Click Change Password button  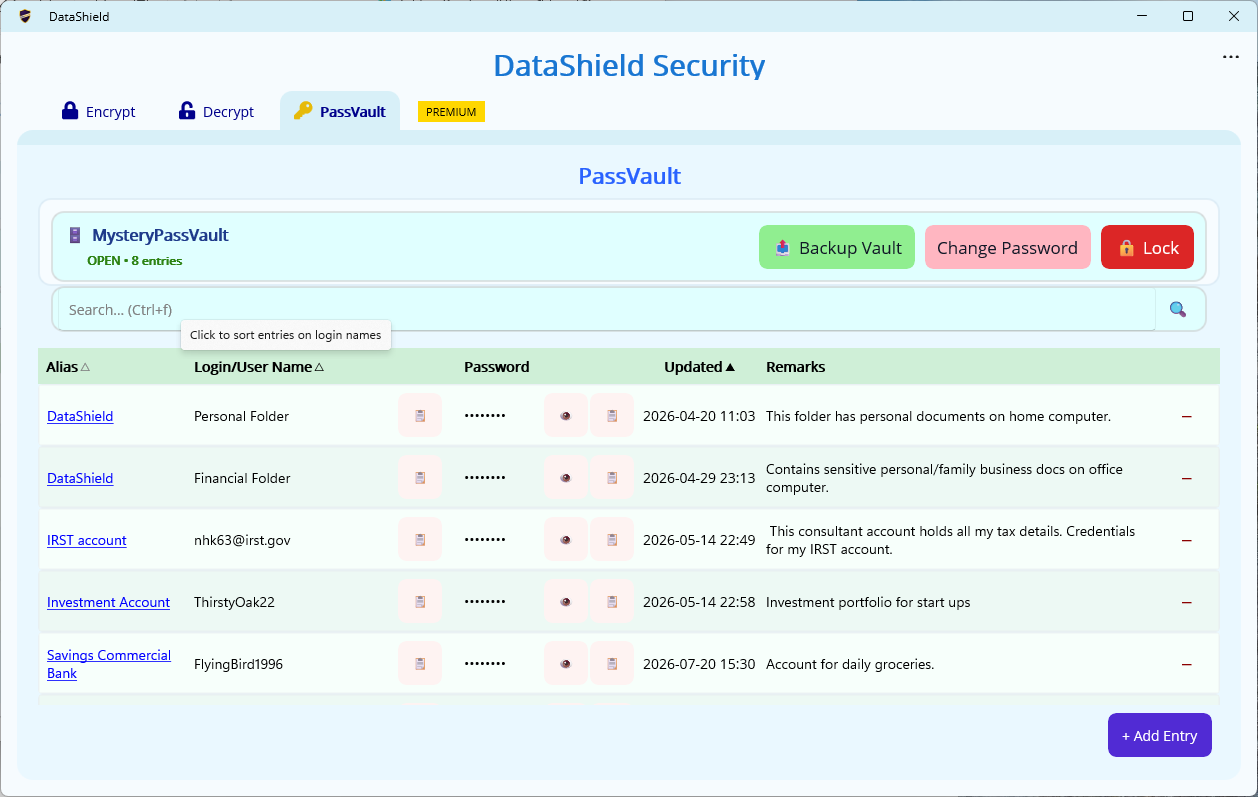pyautogui.click(x=1007, y=247)
